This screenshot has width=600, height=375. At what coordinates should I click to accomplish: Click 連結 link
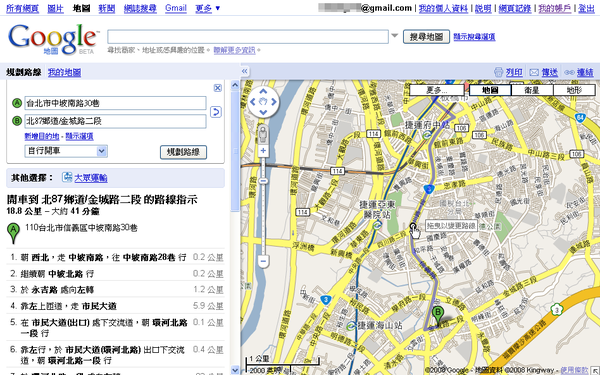(x=585, y=72)
